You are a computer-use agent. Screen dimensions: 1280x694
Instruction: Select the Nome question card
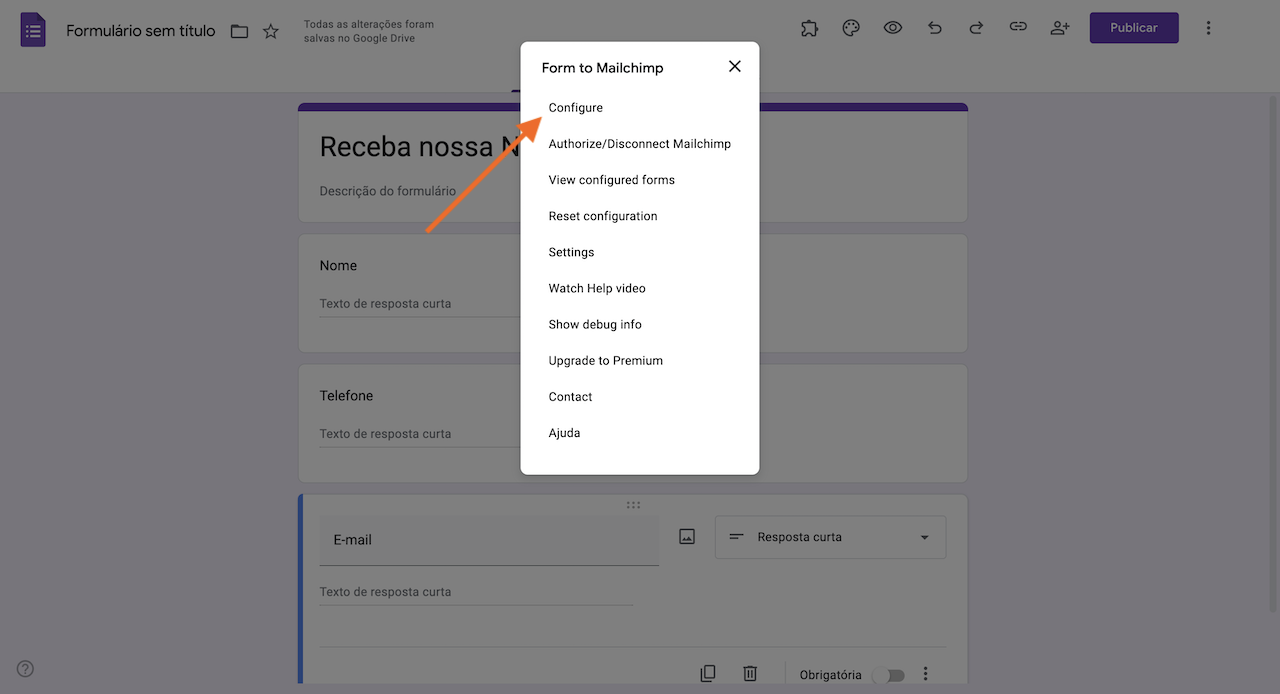633,293
